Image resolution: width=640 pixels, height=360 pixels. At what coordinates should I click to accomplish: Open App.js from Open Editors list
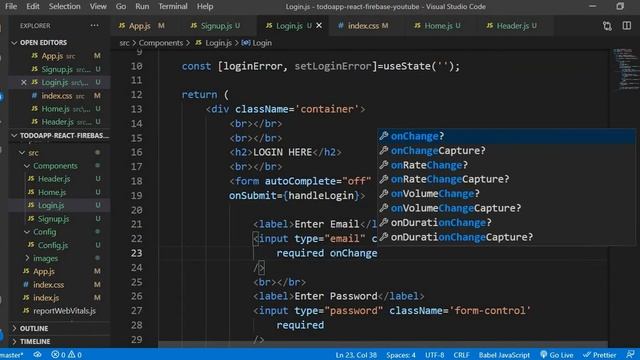59,56
